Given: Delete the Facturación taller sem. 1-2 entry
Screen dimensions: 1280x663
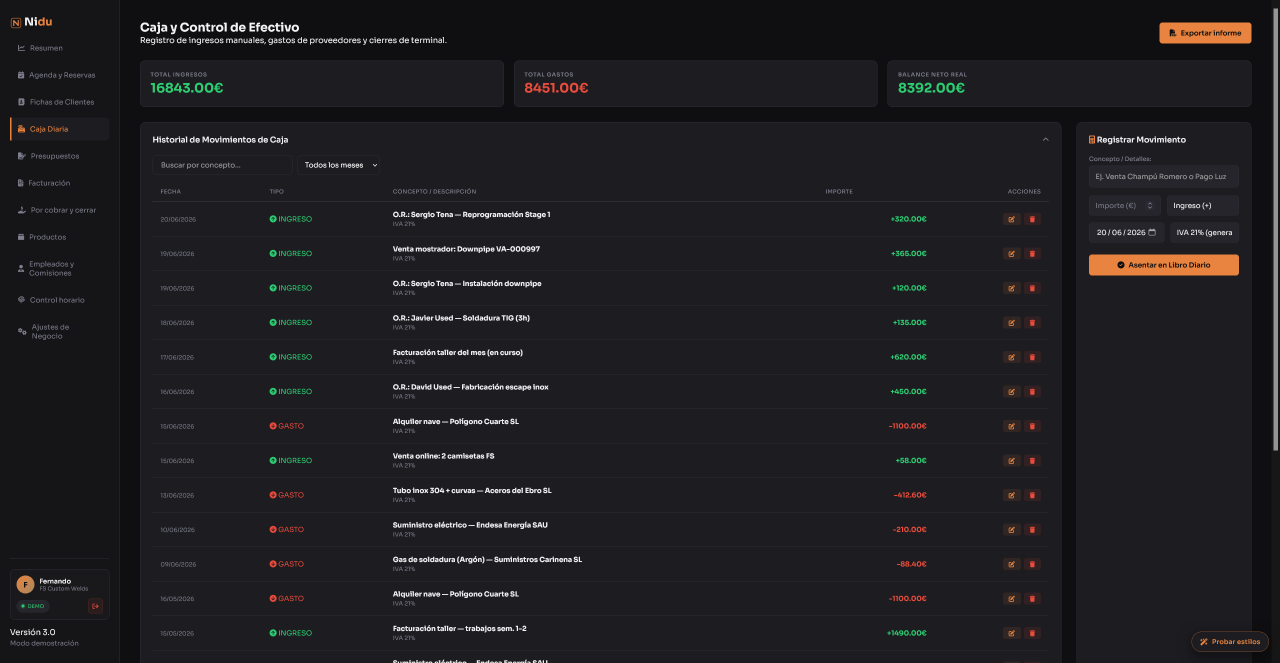Looking at the screenshot, I should click(x=1032, y=633).
